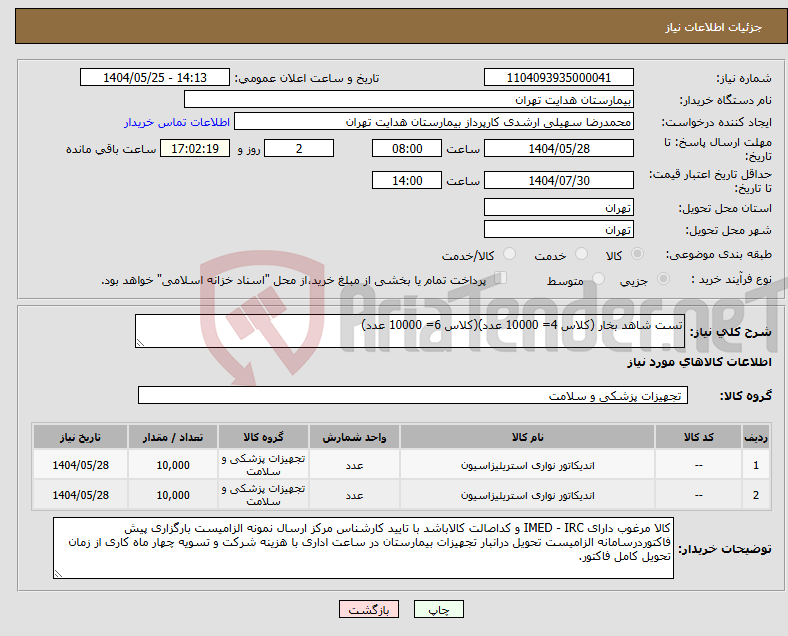
Task: Click the row number 1 cell
Action: (x=755, y=465)
